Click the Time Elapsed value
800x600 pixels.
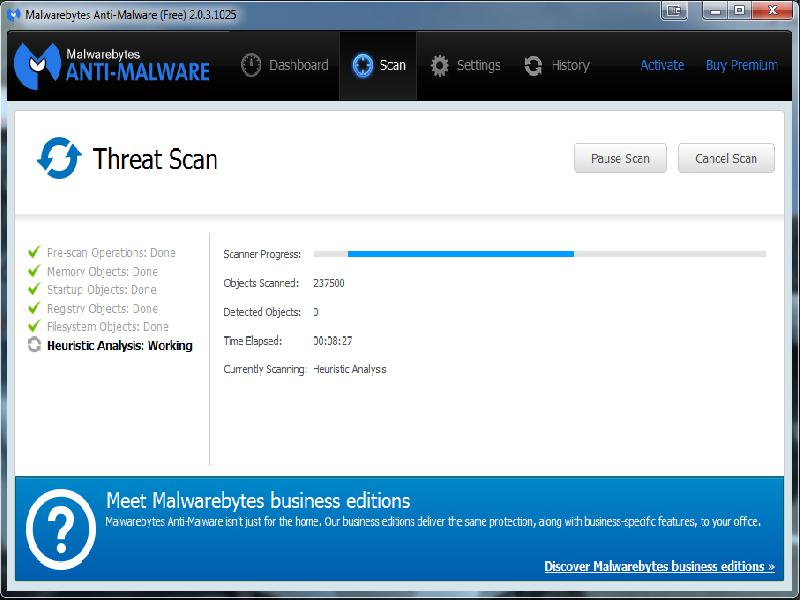pos(333,340)
